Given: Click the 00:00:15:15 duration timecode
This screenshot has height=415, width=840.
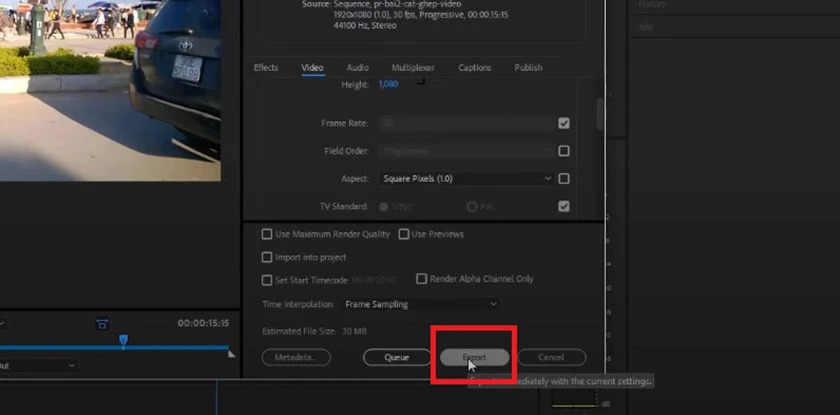Looking at the screenshot, I should tap(204, 323).
